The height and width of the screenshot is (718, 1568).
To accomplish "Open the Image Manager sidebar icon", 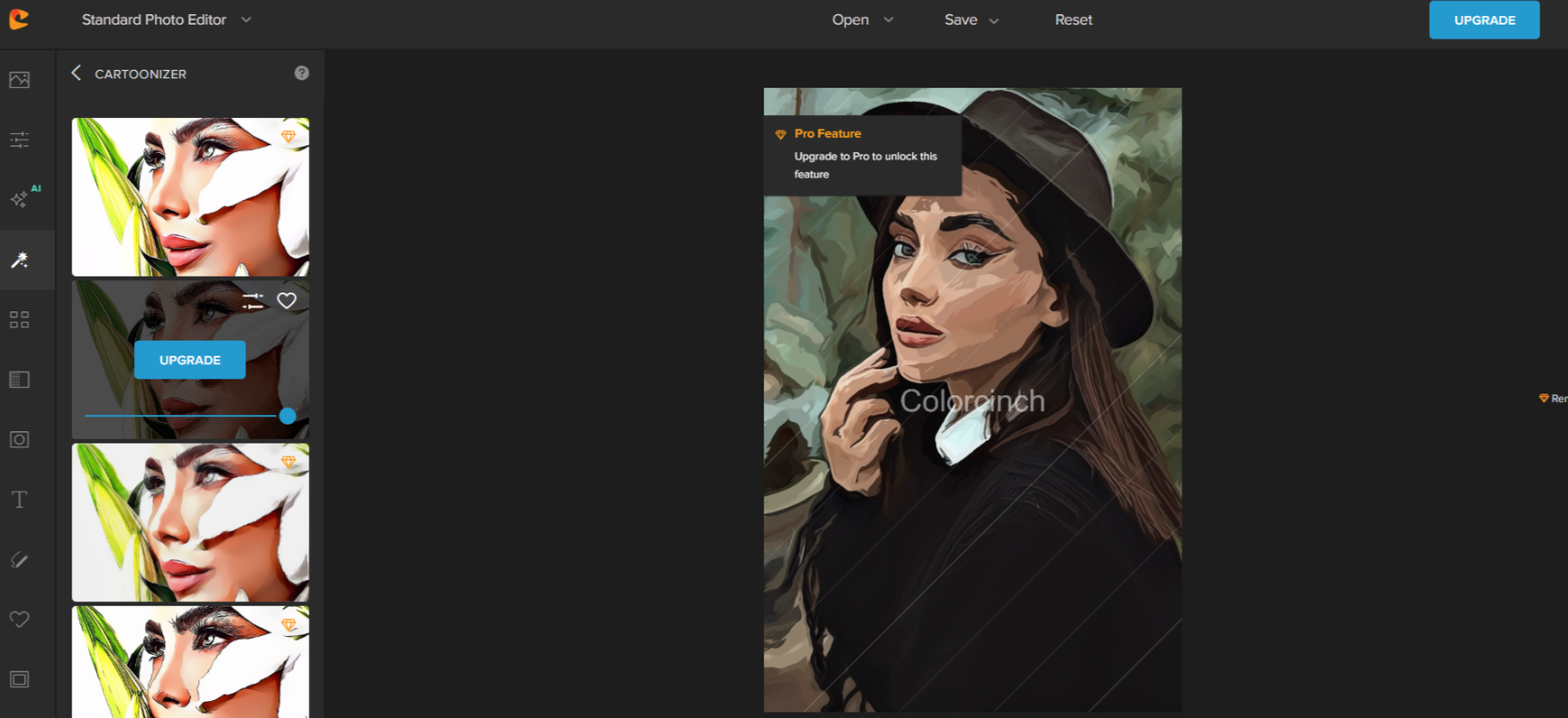I will coord(19,80).
